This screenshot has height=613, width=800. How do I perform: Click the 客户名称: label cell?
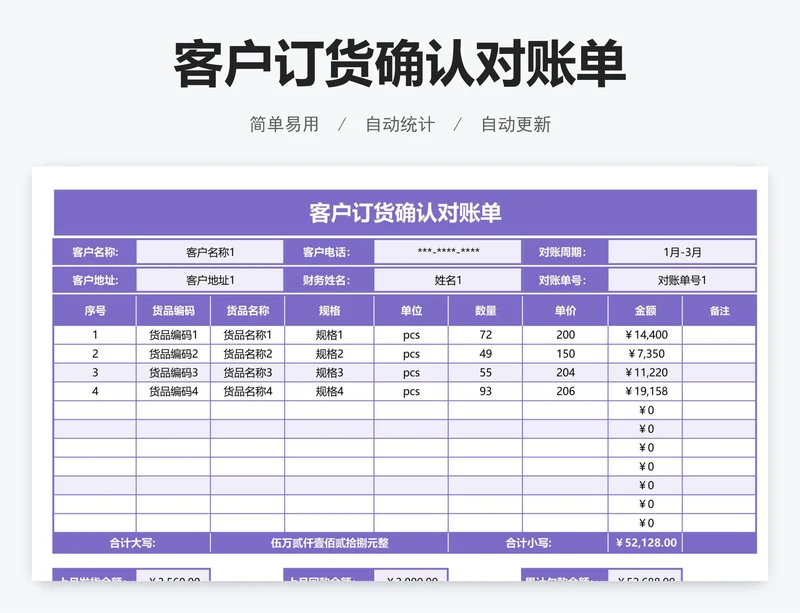tap(95, 252)
